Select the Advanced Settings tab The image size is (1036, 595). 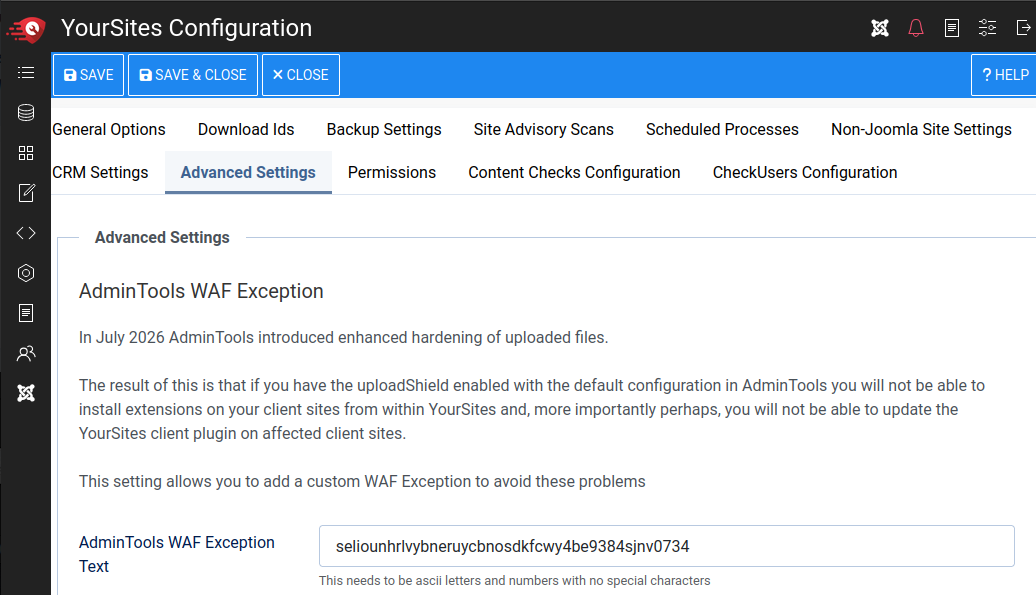[248, 172]
